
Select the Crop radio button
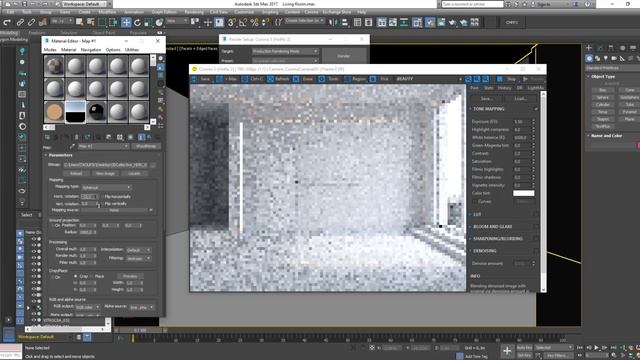(x=76, y=276)
